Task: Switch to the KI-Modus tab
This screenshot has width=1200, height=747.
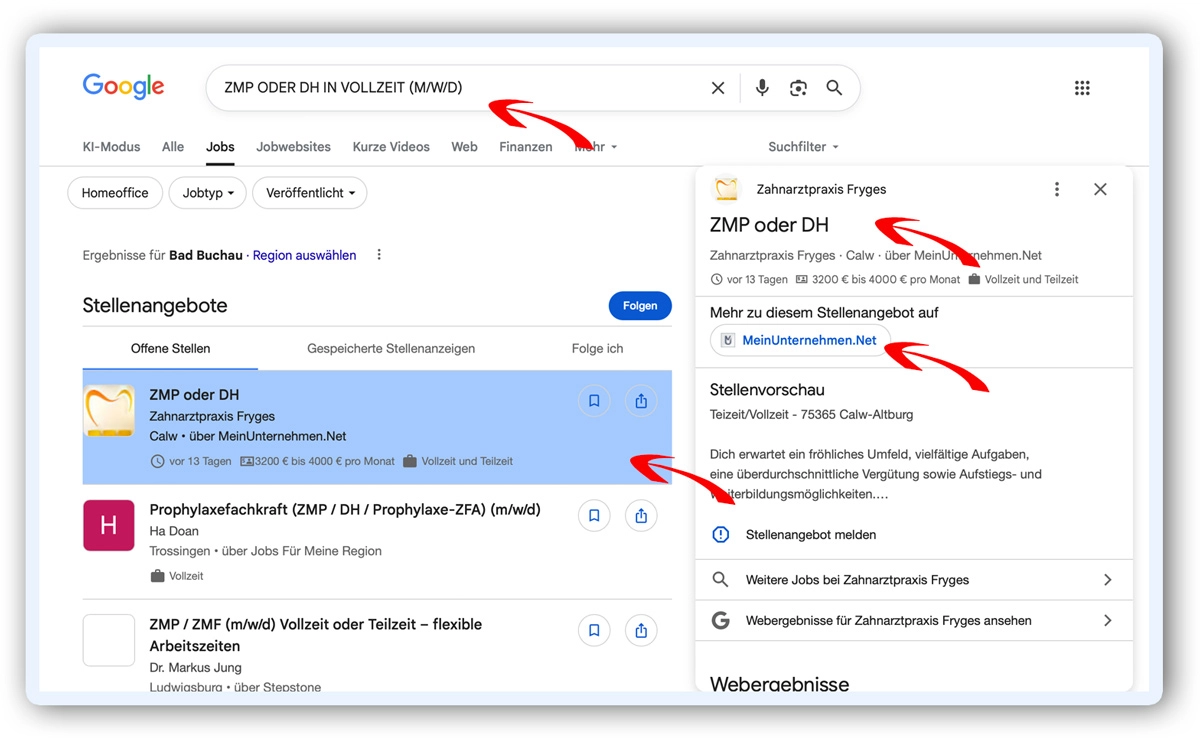Action: (x=111, y=147)
